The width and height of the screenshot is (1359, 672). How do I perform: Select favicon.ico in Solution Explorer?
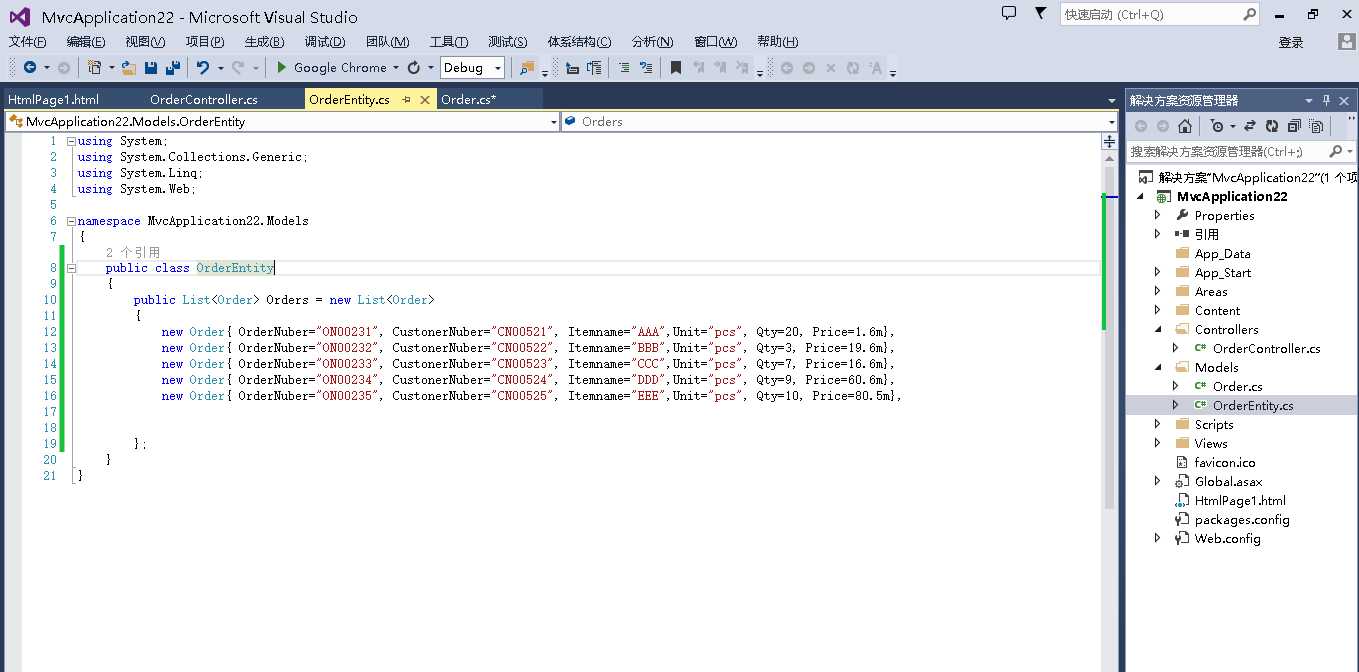pos(1225,462)
